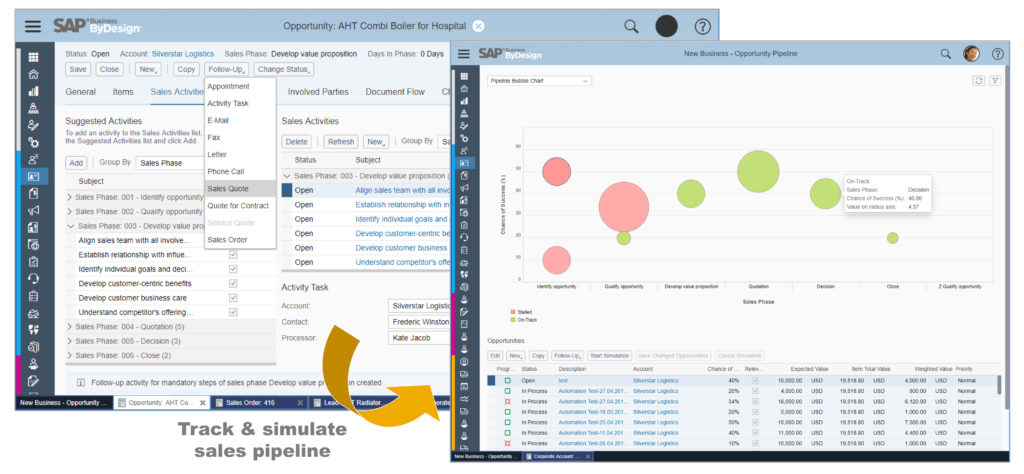Click green progress icon in 'test' row
The height and width of the screenshot is (474, 1024).
[507, 380]
